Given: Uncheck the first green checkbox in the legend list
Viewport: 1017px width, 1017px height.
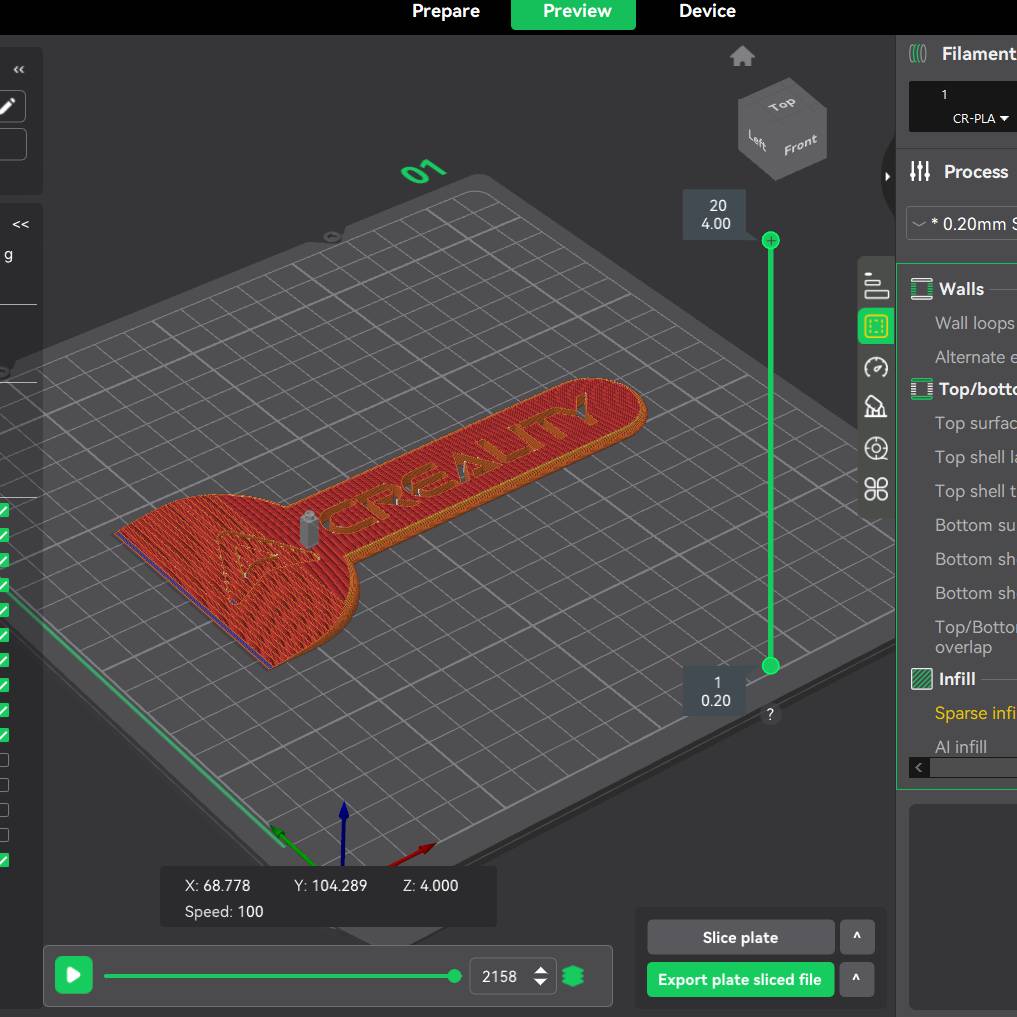Looking at the screenshot, I should click(x=4, y=510).
